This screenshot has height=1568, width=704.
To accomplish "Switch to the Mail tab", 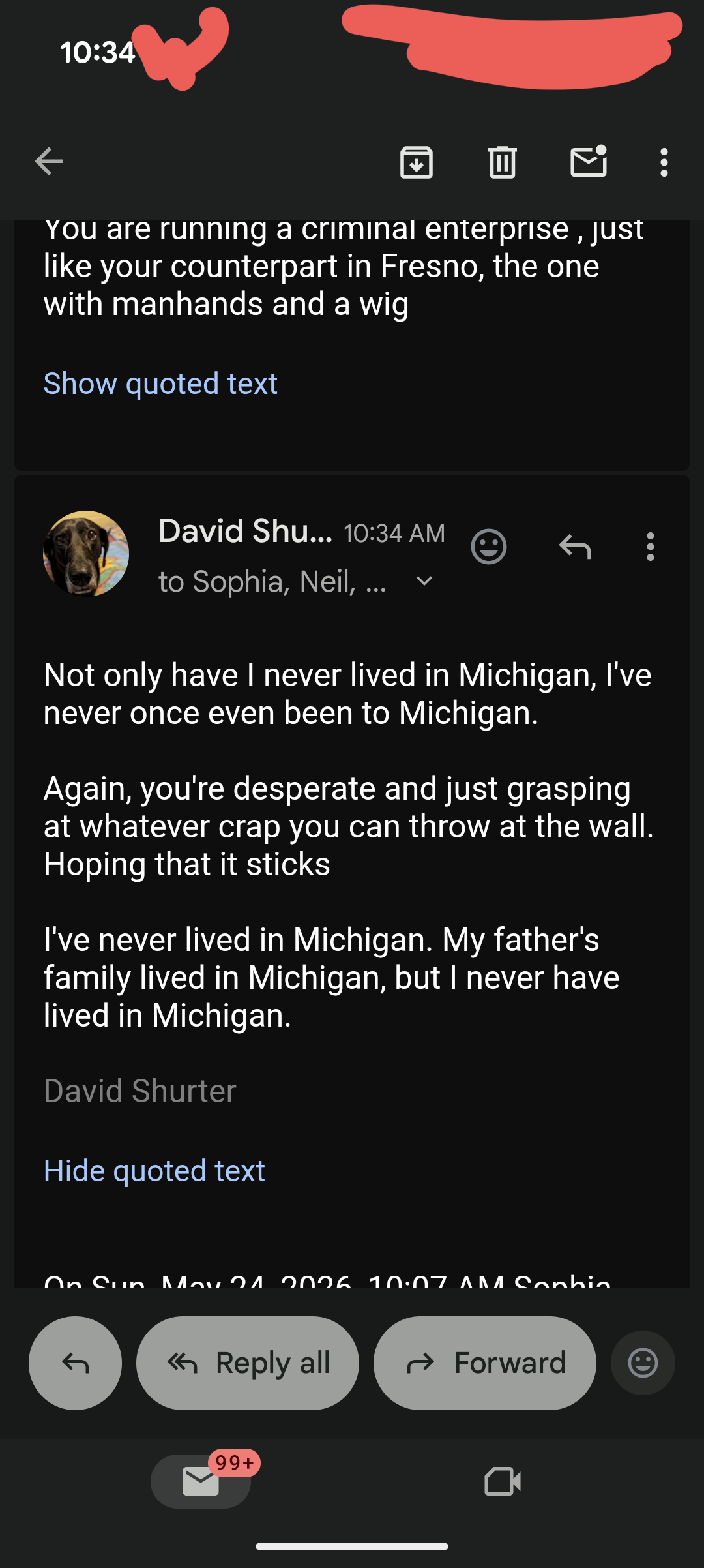I will coord(201,1481).
